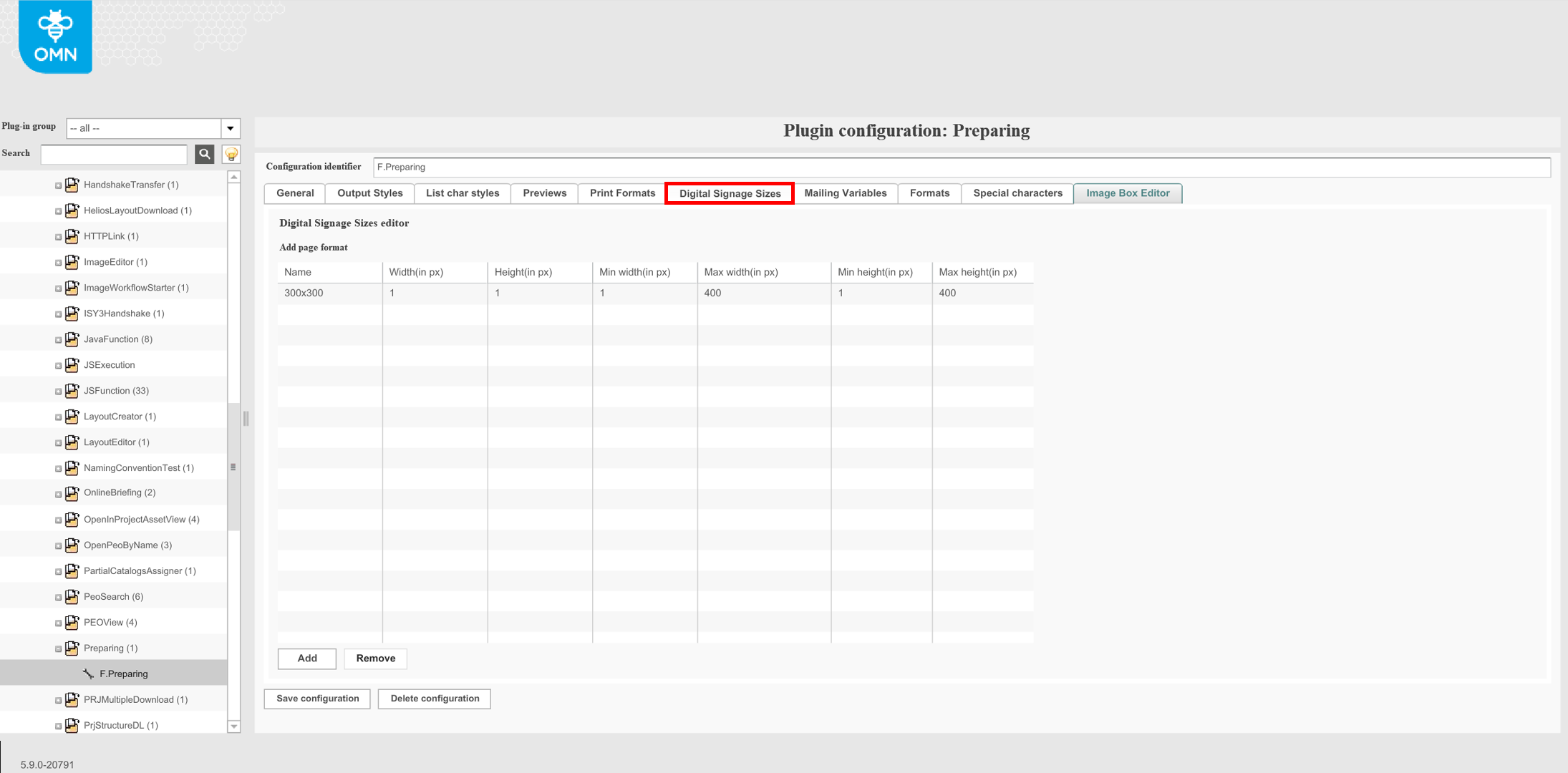The width and height of the screenshot is (1568, 773).
Task: Click the plugin icon beside ImageEditor
Action: pyautogui.click(x=72, y=261)
